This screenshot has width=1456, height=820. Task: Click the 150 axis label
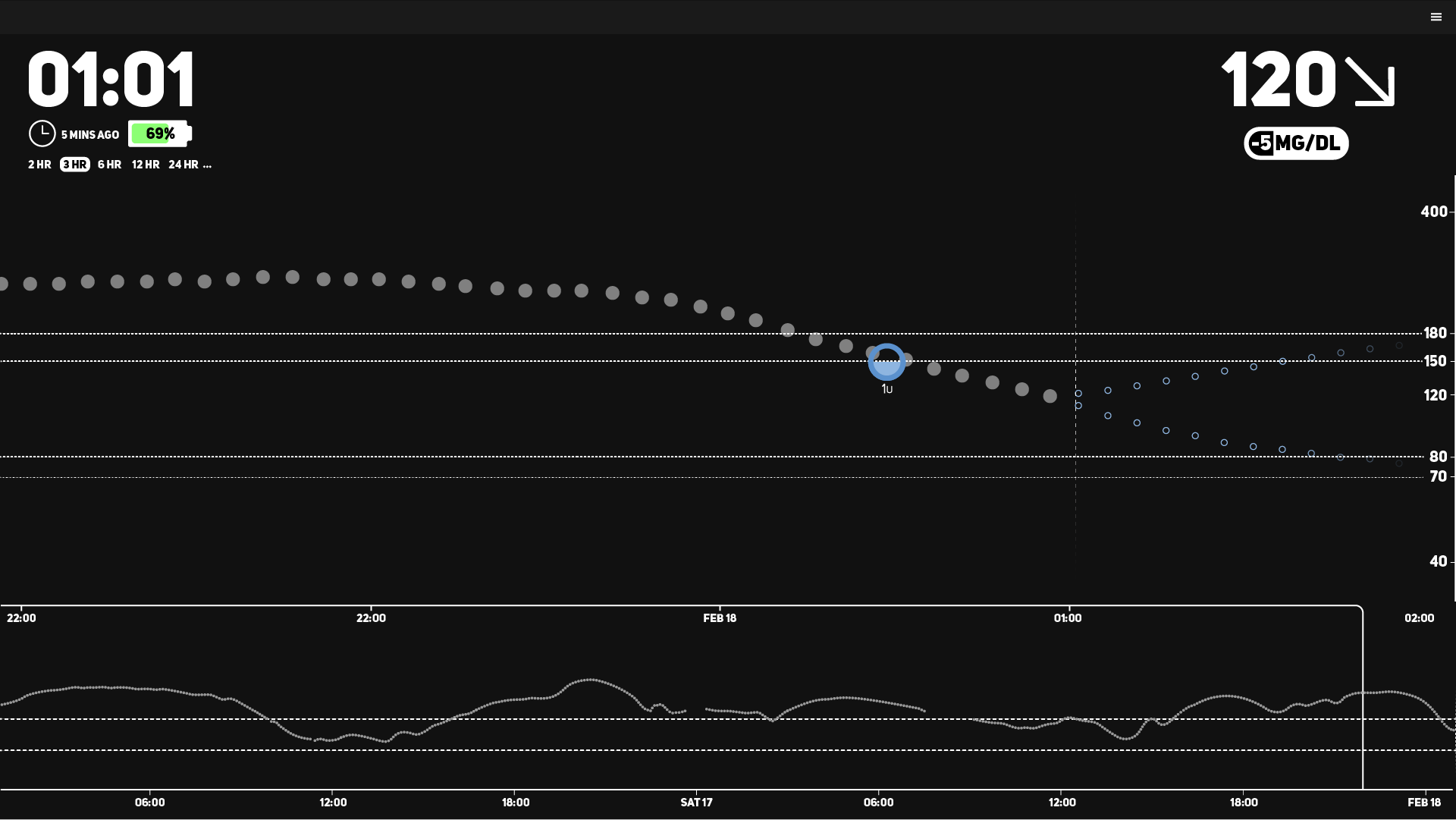pyautogui.click(x=1435, y=361)
